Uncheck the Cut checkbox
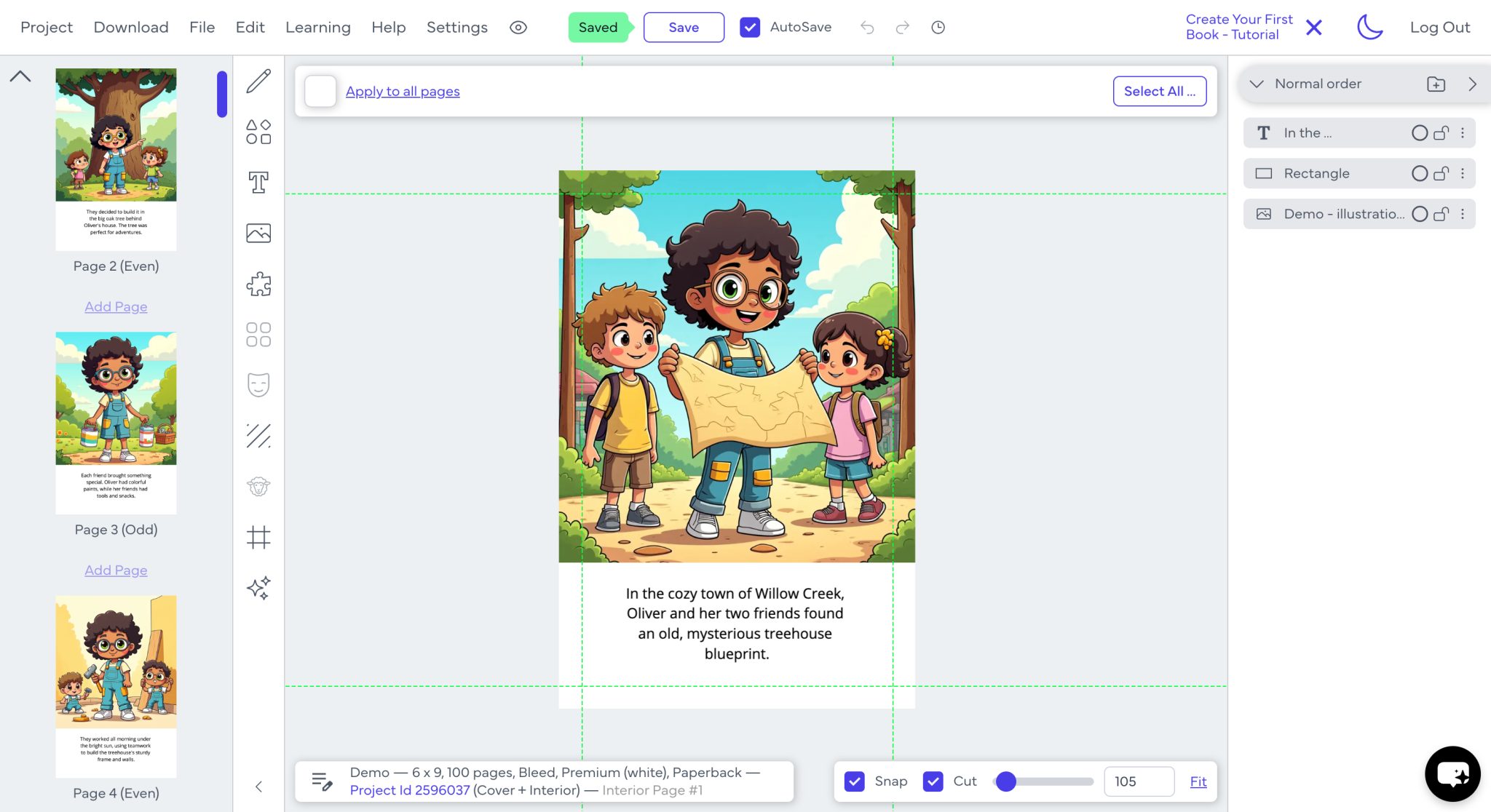This screenshot has height=812, width=1491. point(933,781)
